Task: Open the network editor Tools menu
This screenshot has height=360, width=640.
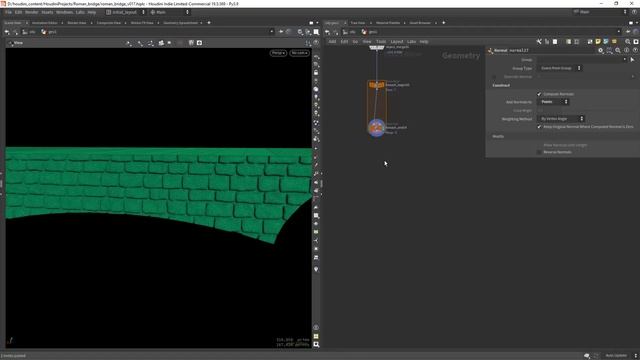Action: [x=381, y=42]
